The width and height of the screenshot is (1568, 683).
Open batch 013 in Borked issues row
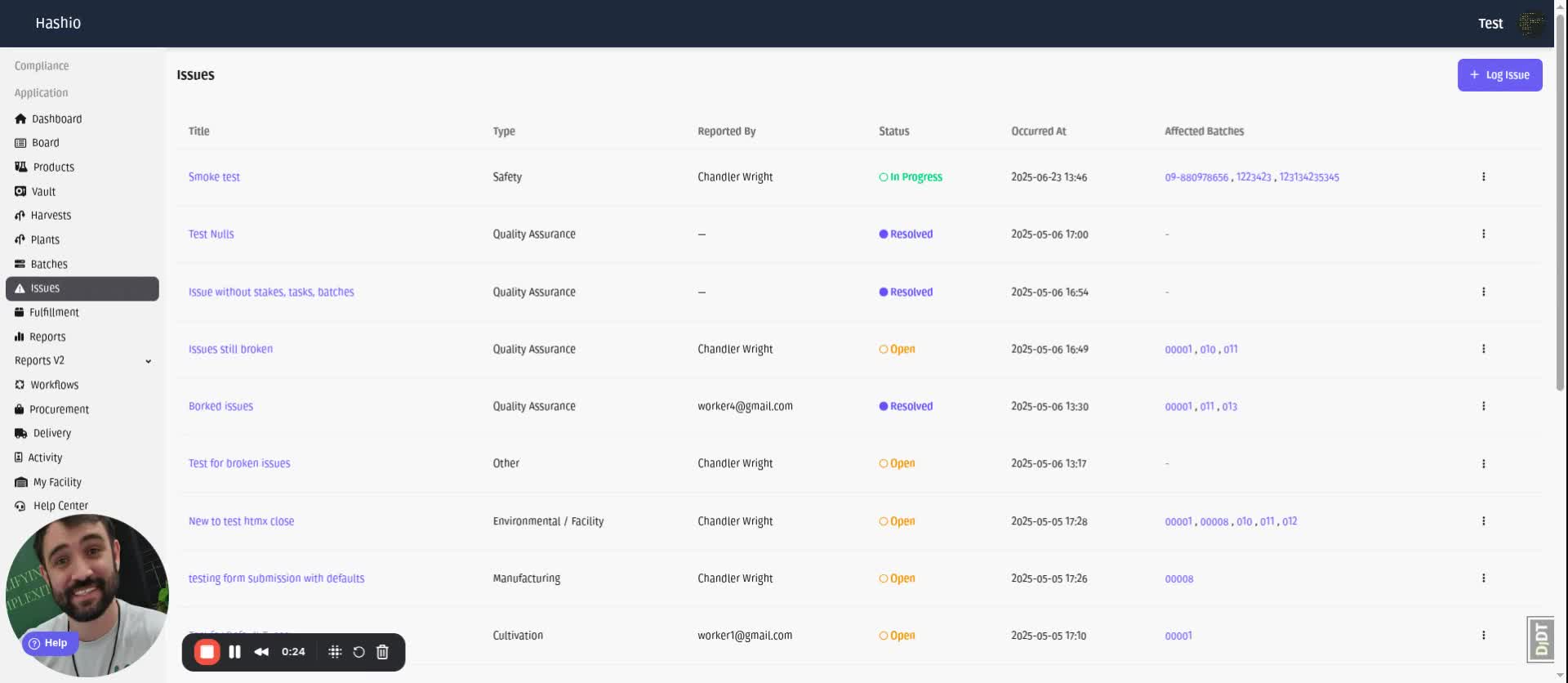pos(1229,407)
